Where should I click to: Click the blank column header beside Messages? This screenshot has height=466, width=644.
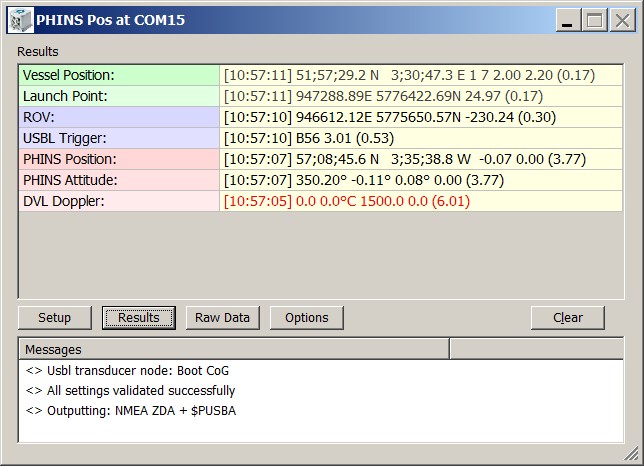click(x=536, y=349)
